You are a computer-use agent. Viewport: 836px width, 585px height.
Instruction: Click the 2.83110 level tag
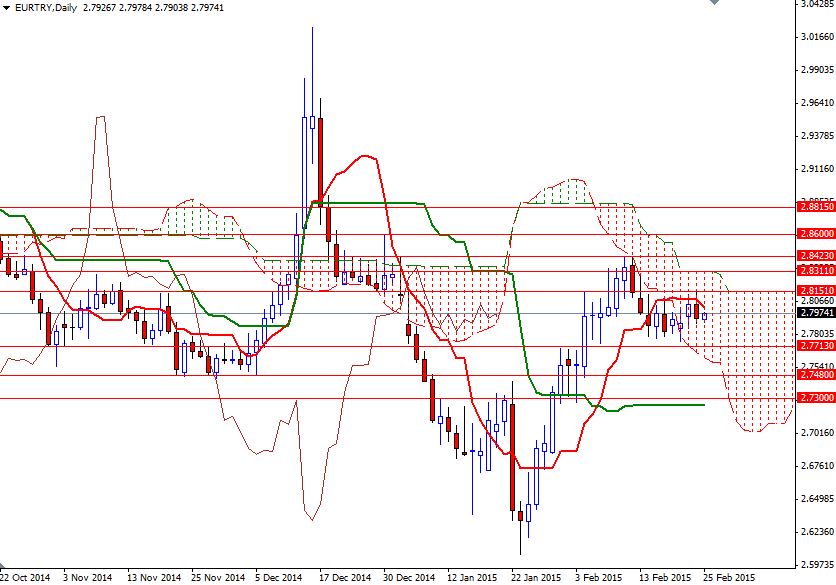pyautogui.click(x=813, y=270)
